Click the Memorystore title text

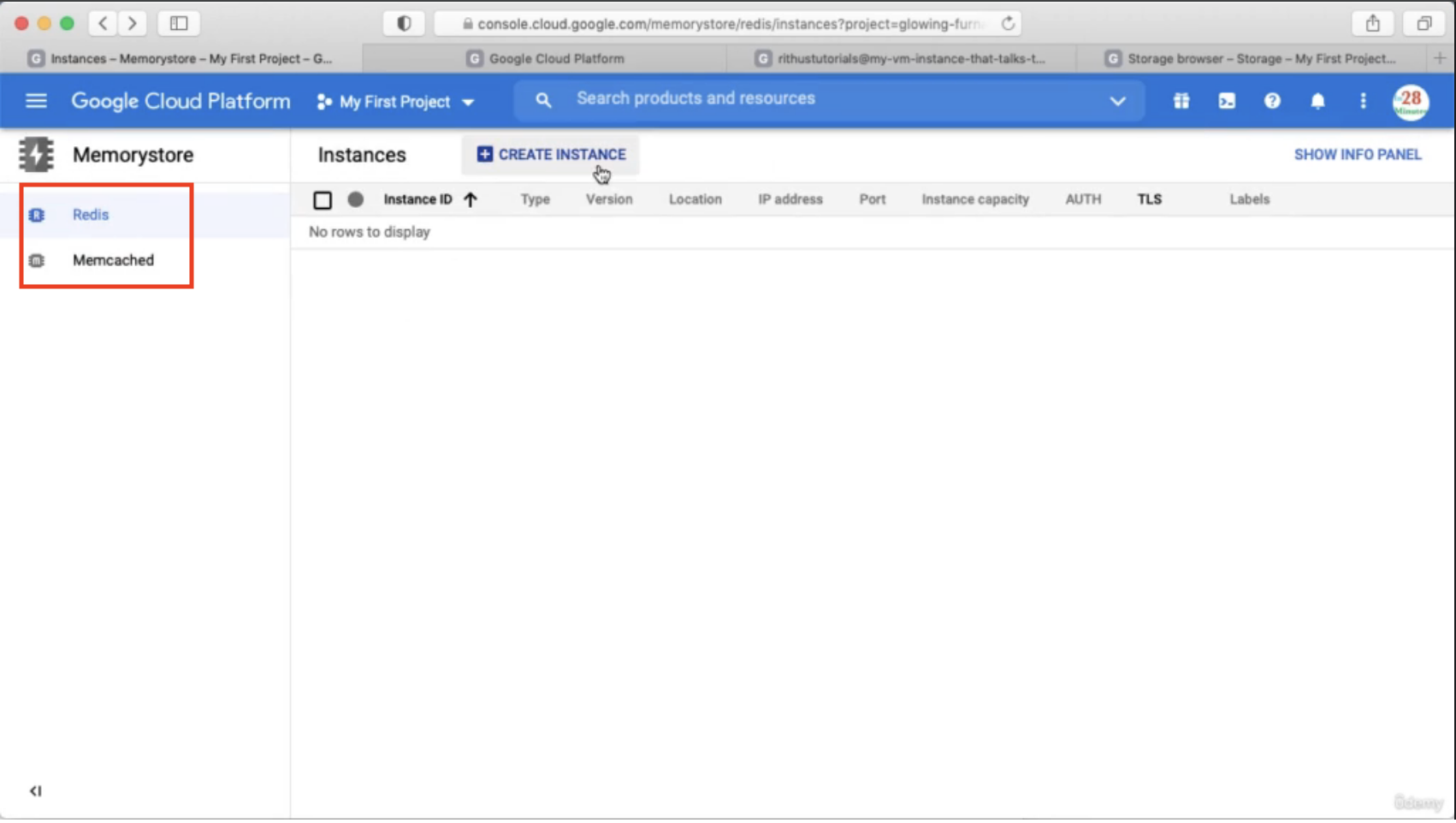(133, 155)
